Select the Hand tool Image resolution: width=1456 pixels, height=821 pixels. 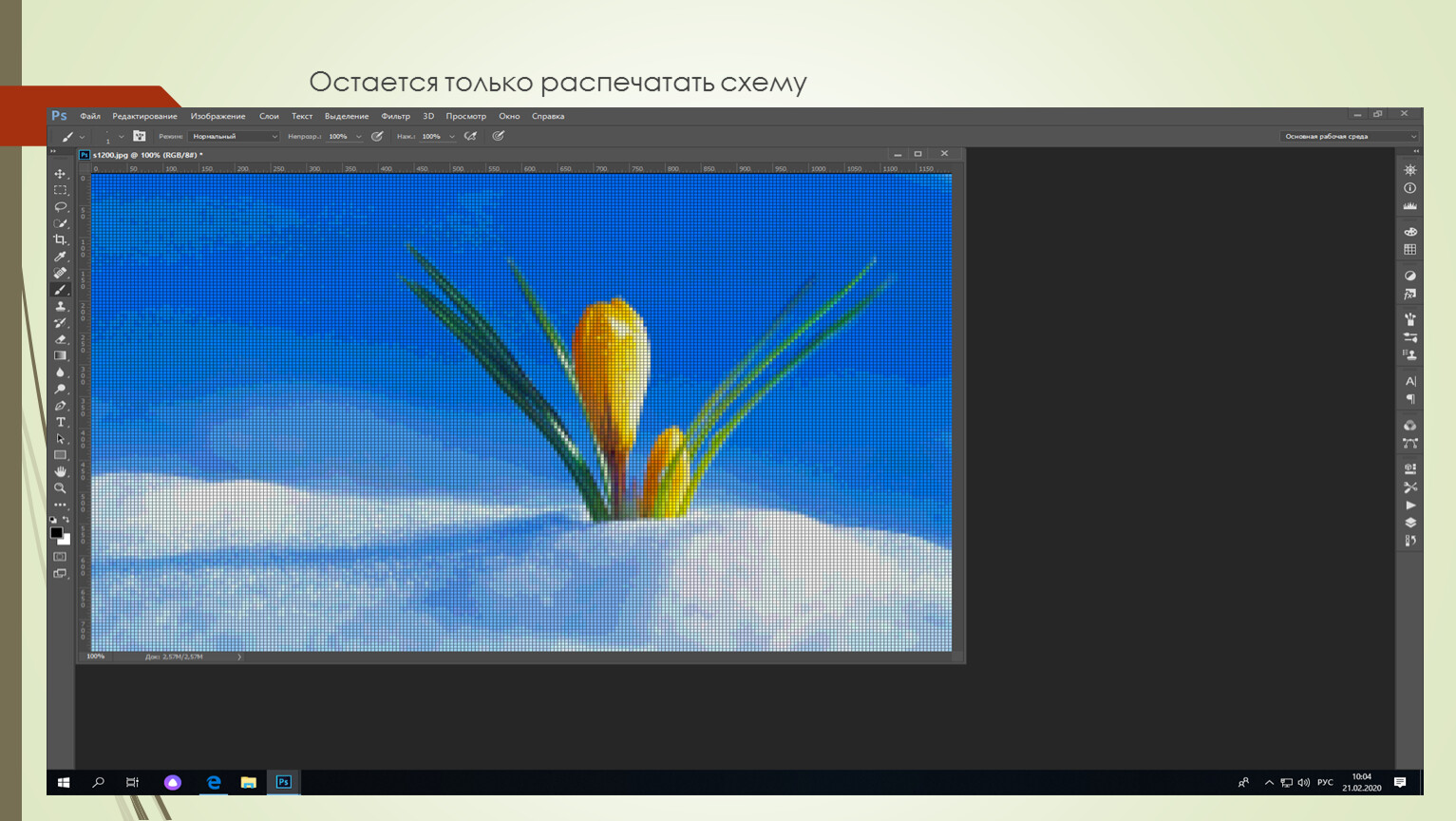[x=60, y=471]
